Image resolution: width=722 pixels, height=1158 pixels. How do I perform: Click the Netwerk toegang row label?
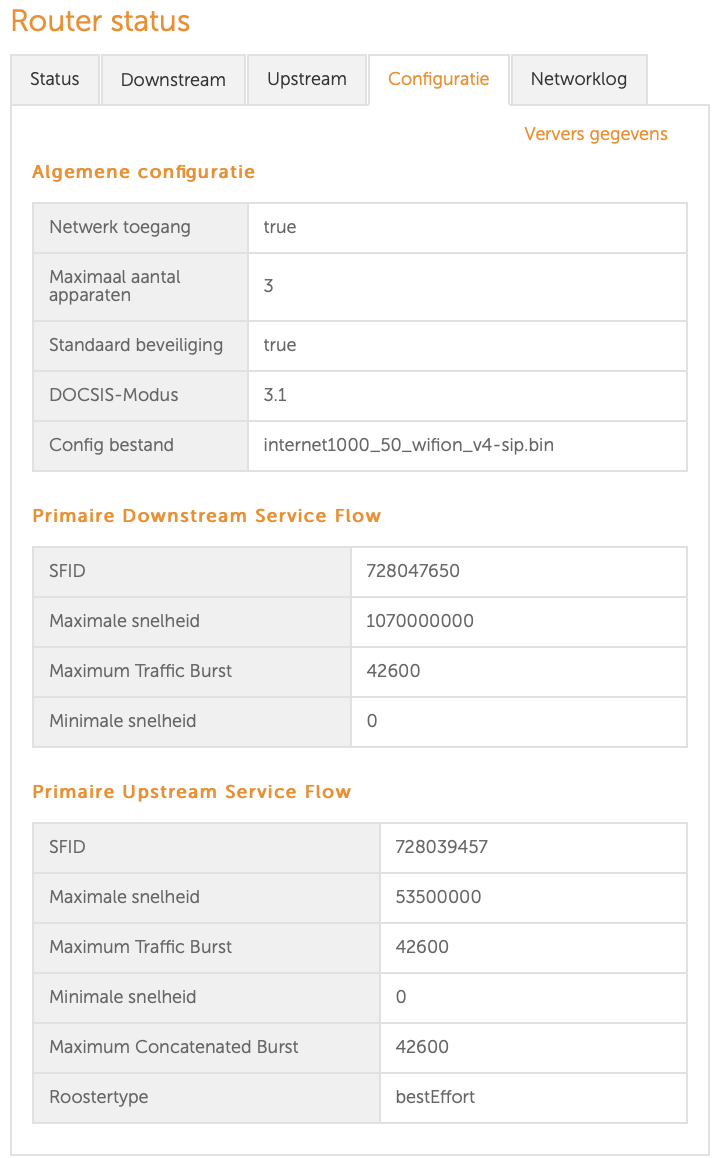pos(120,227)
